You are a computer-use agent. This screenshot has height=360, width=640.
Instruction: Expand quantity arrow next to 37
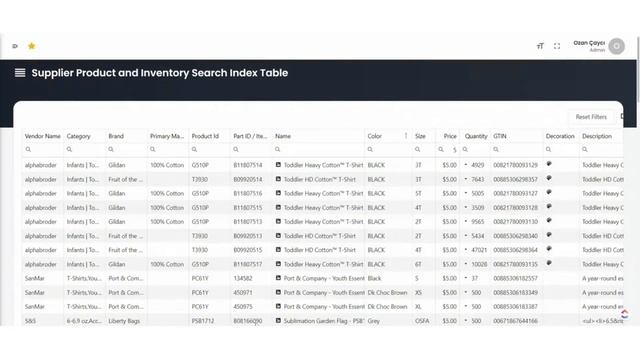pyautogui.click(x=466, y=278)
